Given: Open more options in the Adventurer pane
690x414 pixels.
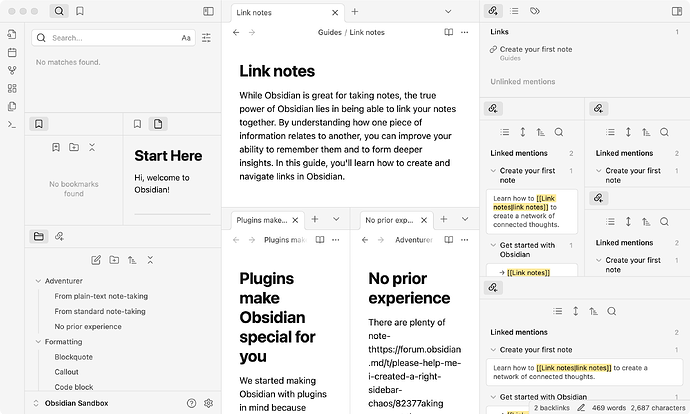Looking at the screenshot, I should point(465,240).
